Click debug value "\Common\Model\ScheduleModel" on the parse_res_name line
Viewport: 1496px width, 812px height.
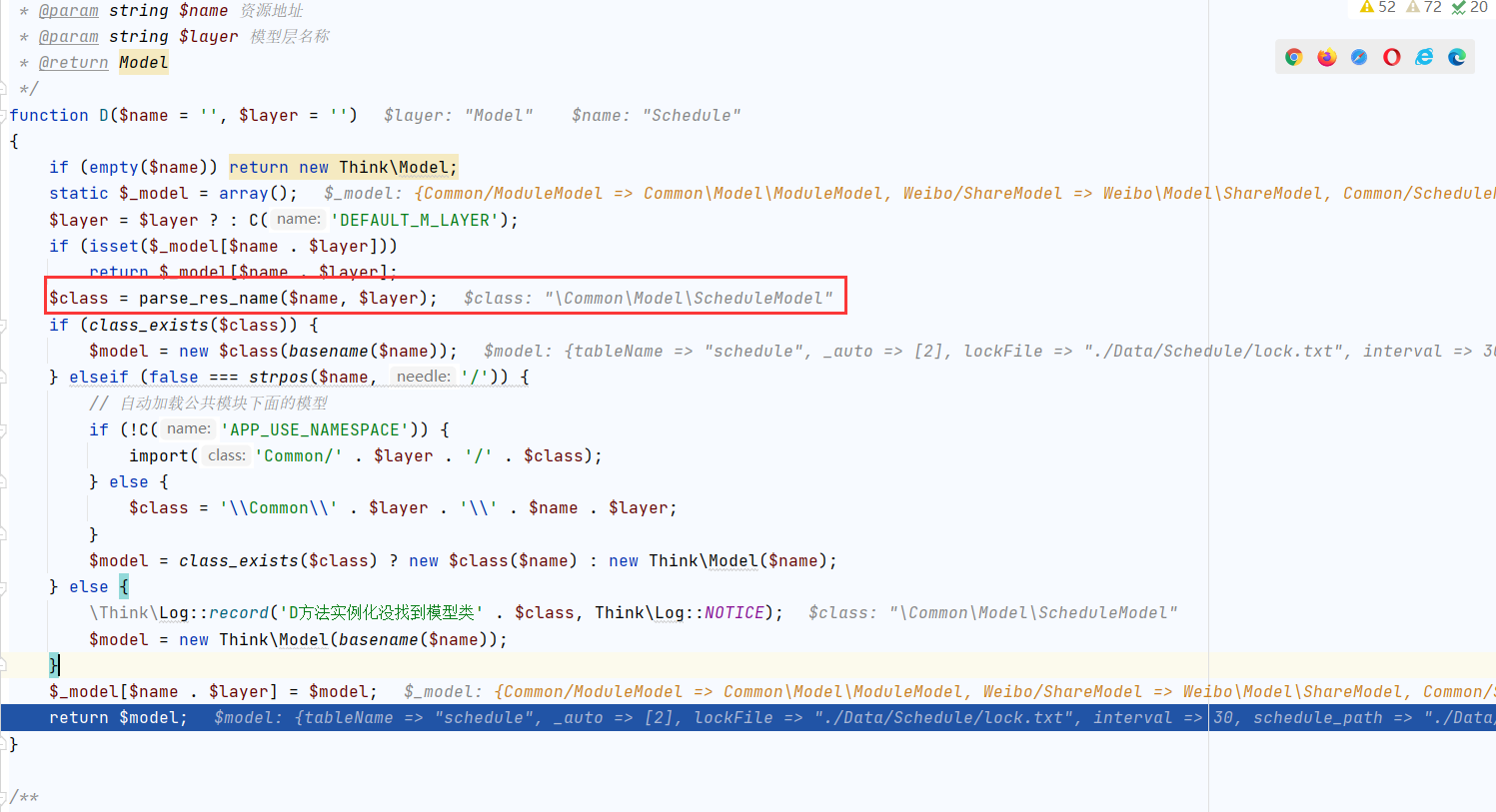click(x=689, y=298)
